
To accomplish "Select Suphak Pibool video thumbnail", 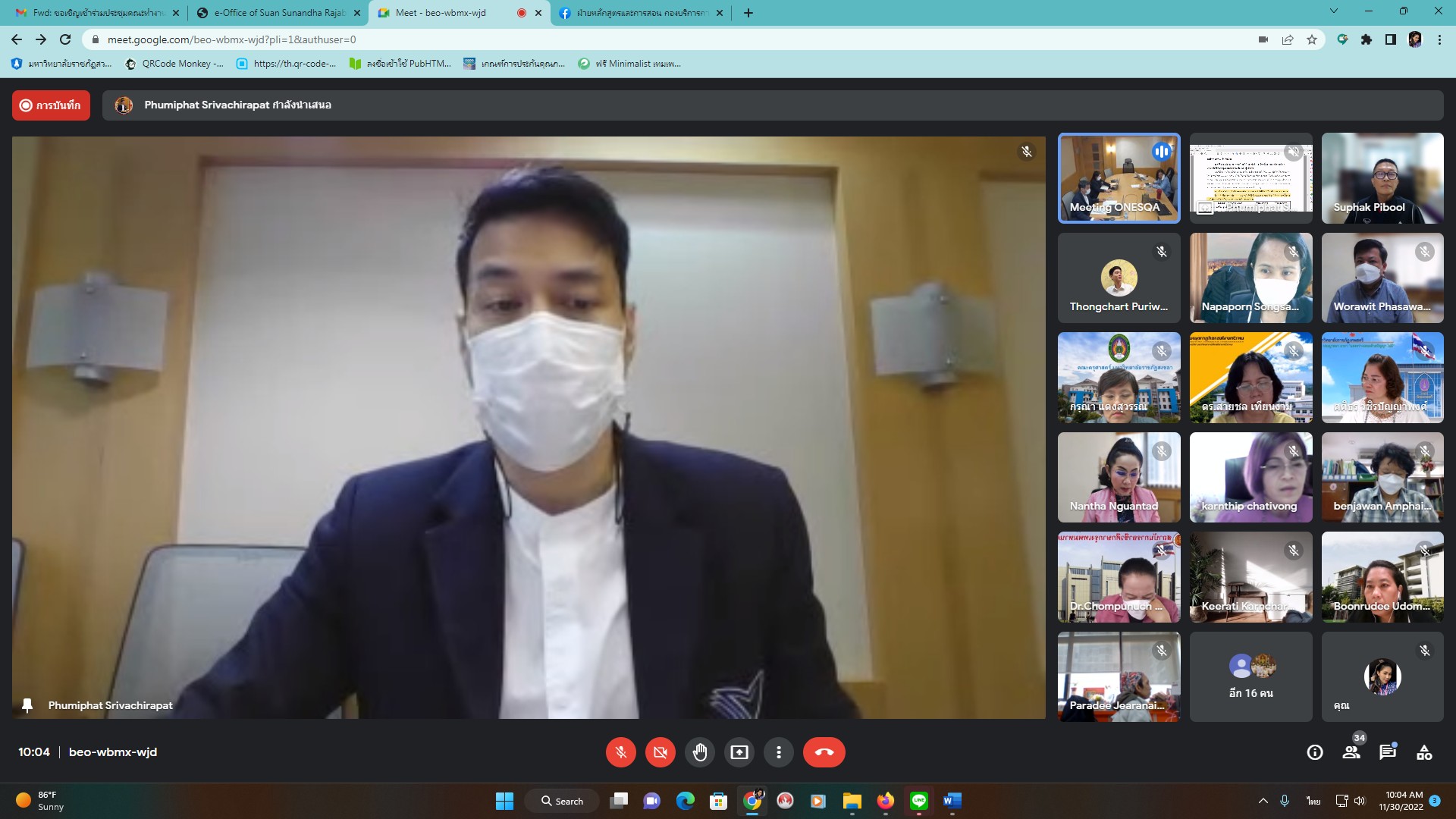I will (x=1382, y=178).
